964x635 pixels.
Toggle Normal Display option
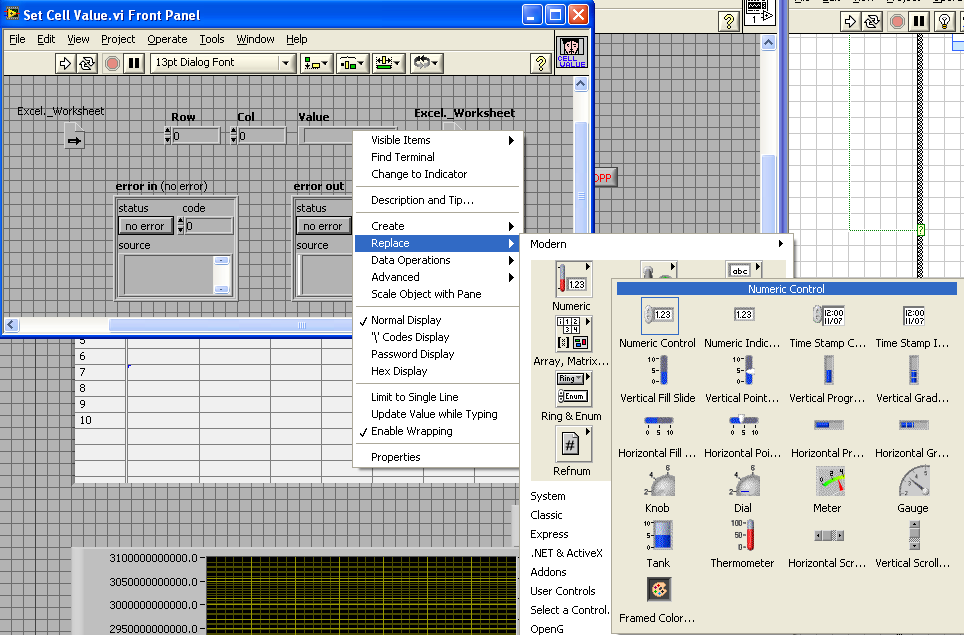pyautogui.click(x=405, y=320)
